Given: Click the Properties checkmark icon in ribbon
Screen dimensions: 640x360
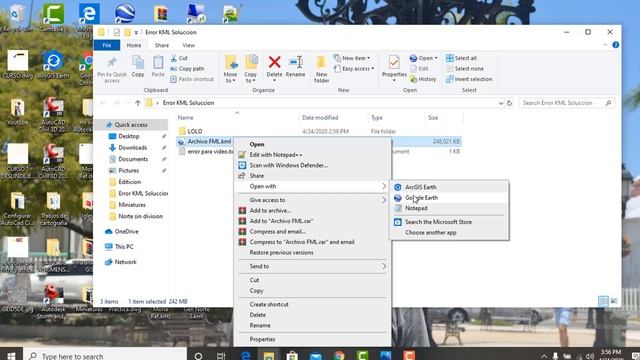Looking at the screenshot, I should (394, 62).
